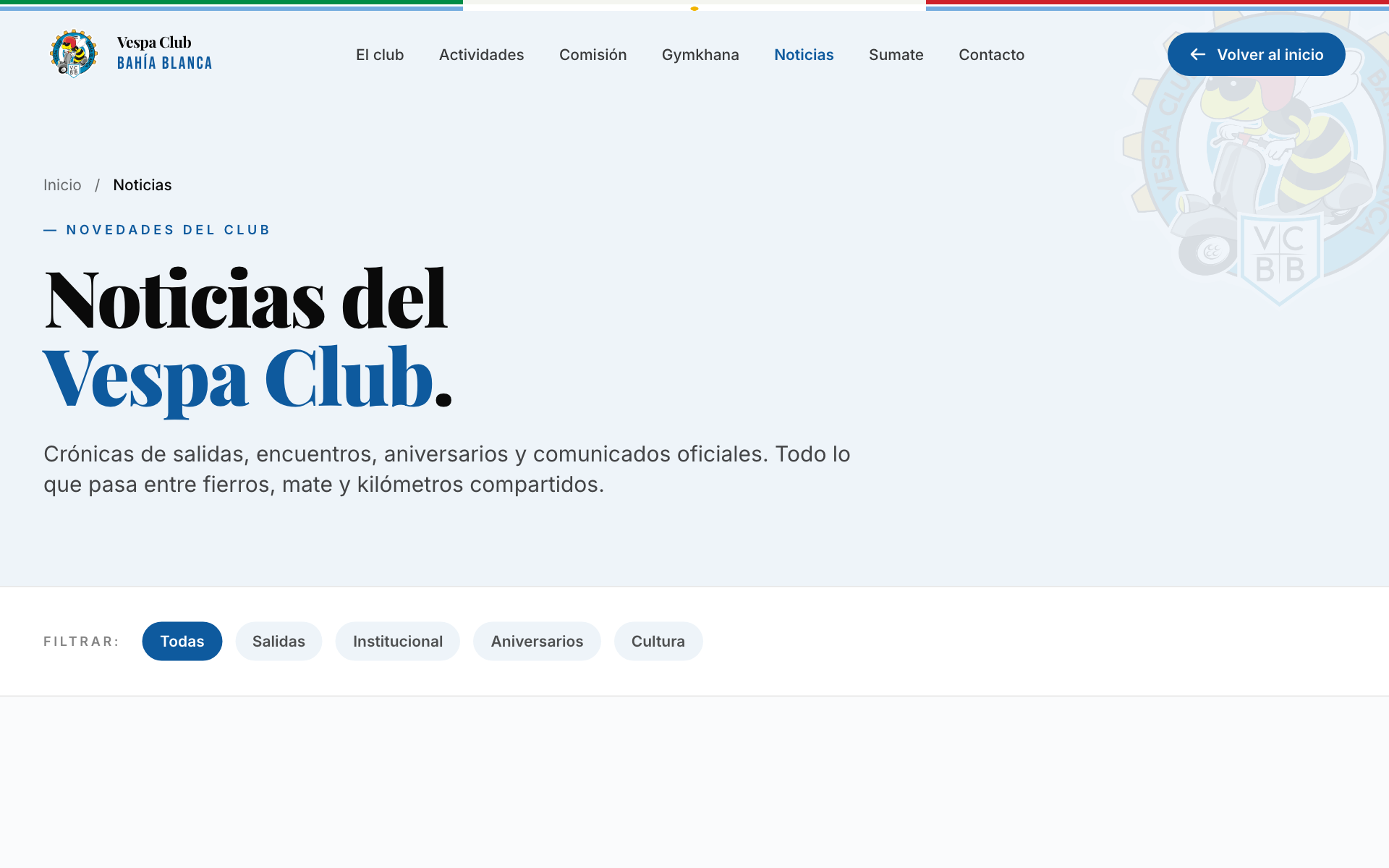Click the Noticias breadcrumb text
1389x868 pixels.
point(143,185)
